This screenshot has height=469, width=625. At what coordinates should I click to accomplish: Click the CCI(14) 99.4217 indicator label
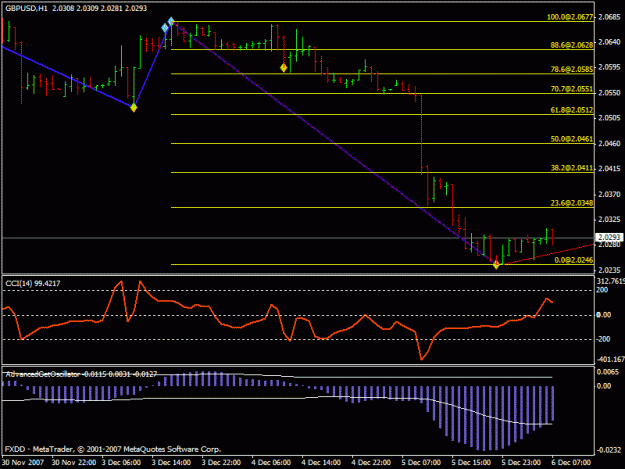33,283
